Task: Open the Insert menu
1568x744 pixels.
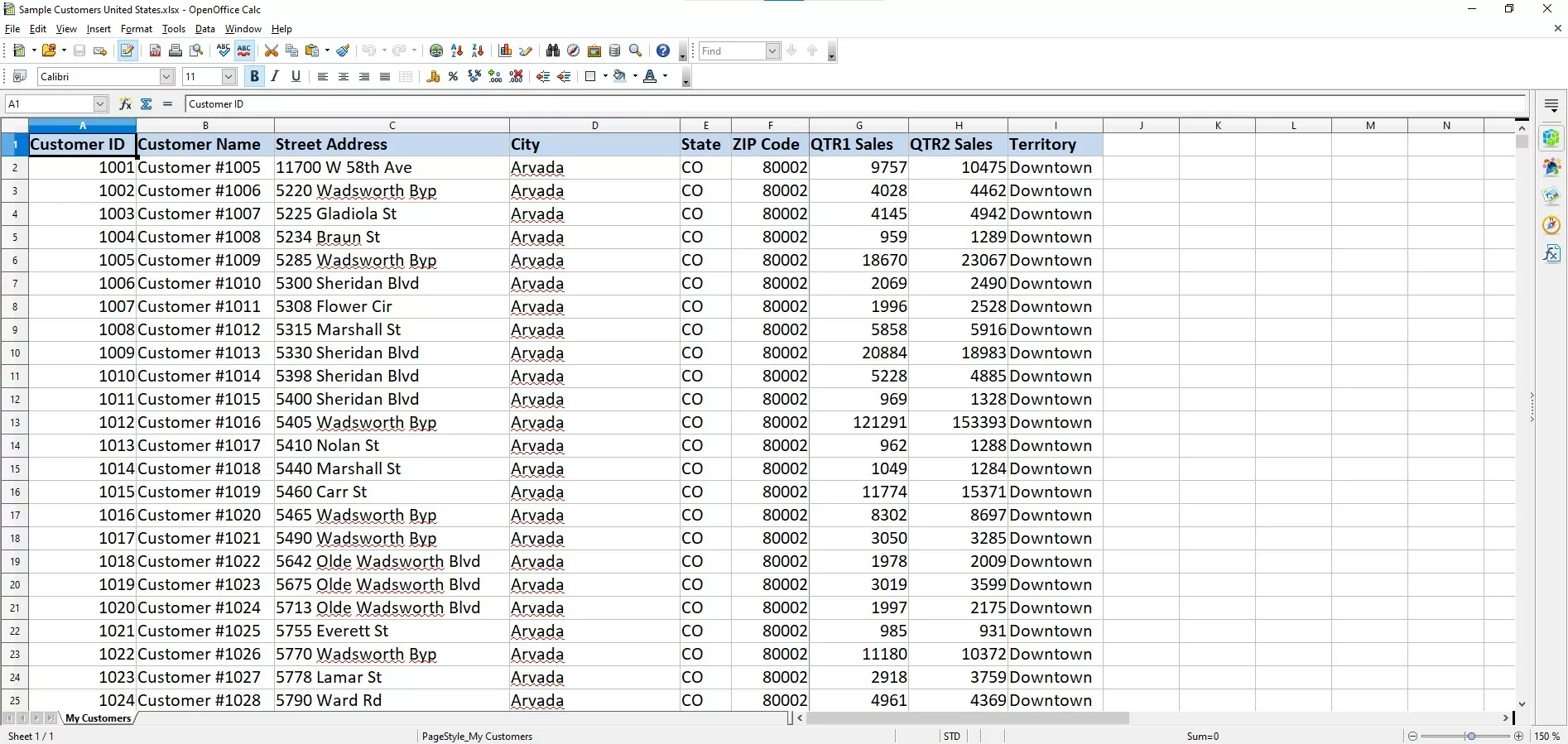Action: pyautogui.click(x=99, y=29)
